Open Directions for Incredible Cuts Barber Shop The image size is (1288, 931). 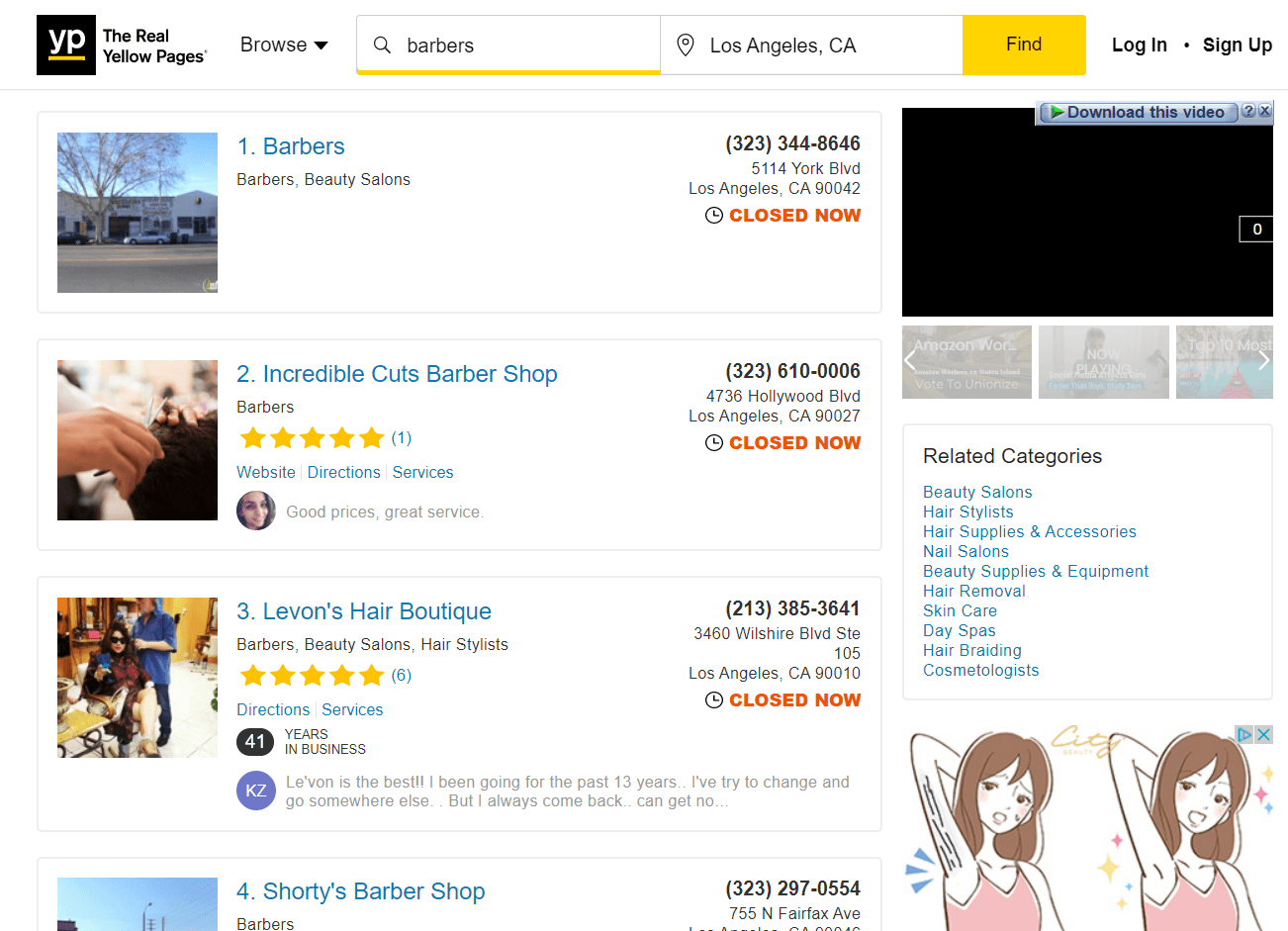[x=344, y=473]
